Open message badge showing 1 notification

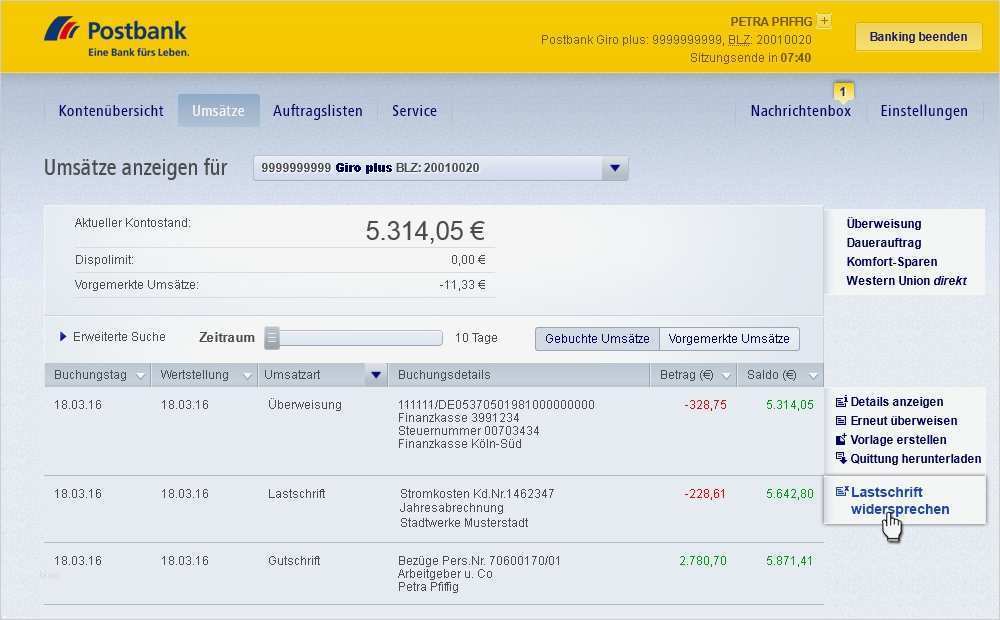tap(843, 92)
